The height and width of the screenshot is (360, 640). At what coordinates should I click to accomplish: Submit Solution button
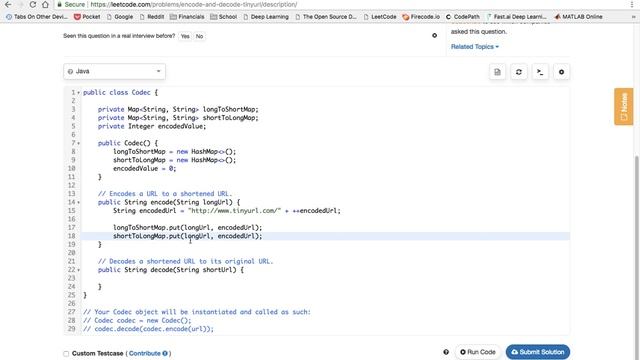click(538, 352)
